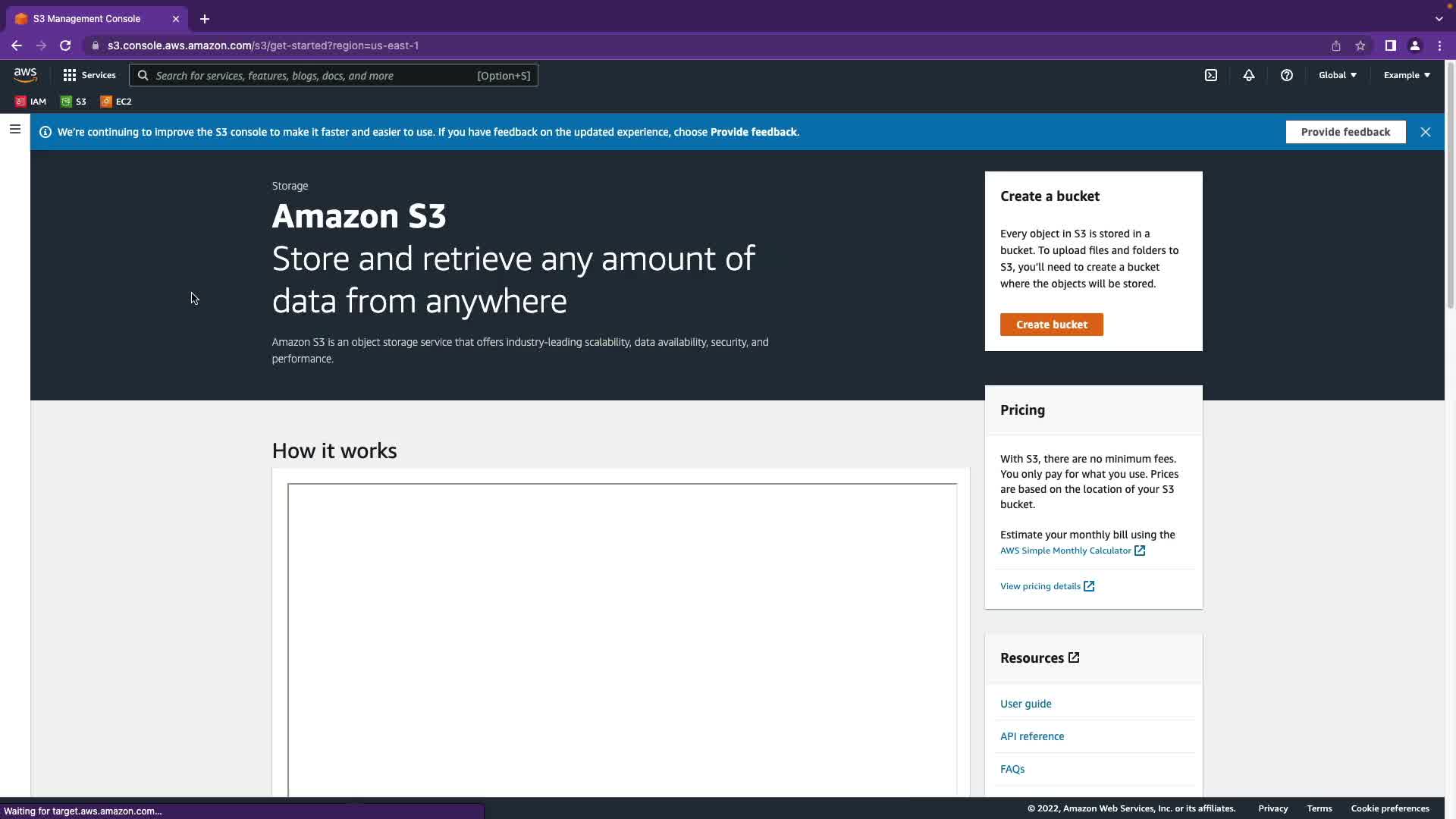This screenshot has height=819, width=1456.
Task: Select the S3 Management Console tab
Action: (87, 18)
